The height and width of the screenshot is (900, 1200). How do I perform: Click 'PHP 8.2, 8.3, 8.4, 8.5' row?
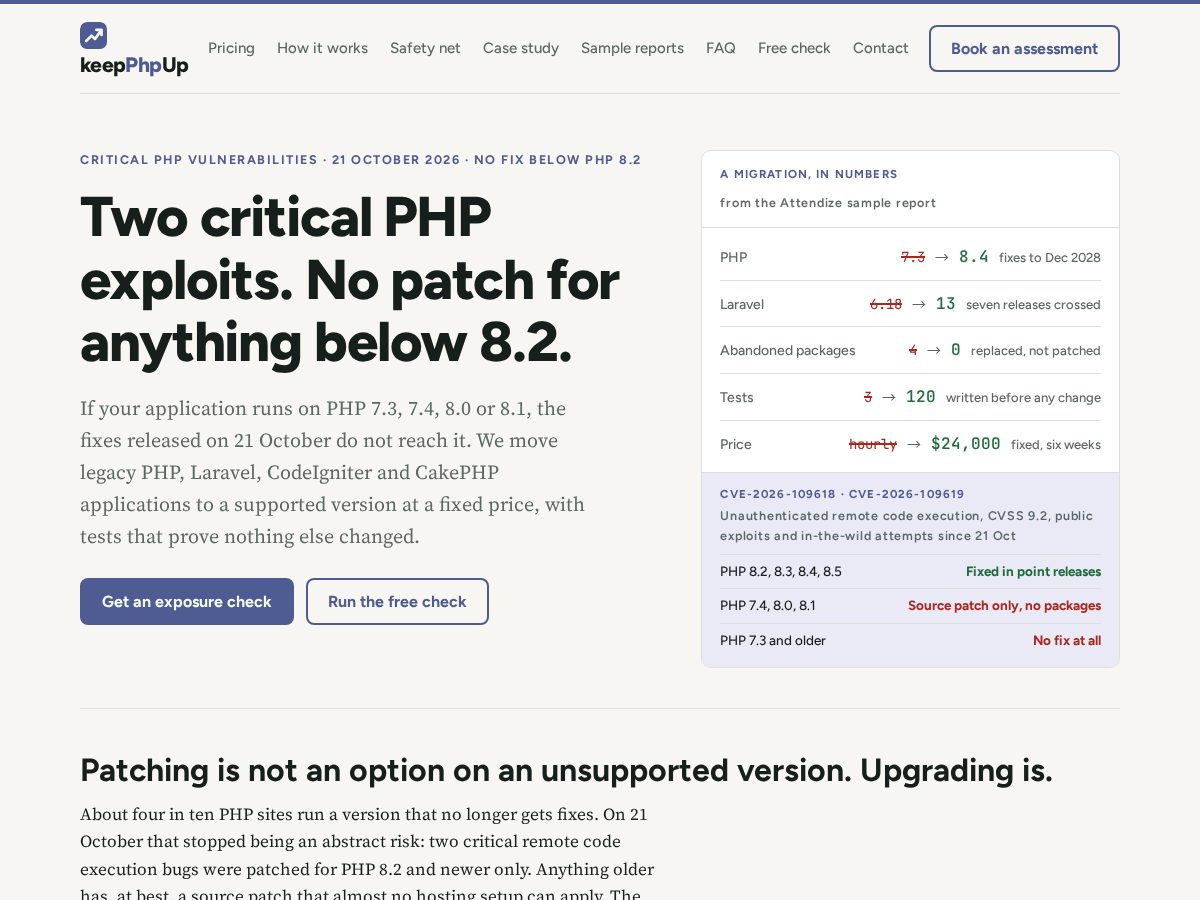click(910, 572)
